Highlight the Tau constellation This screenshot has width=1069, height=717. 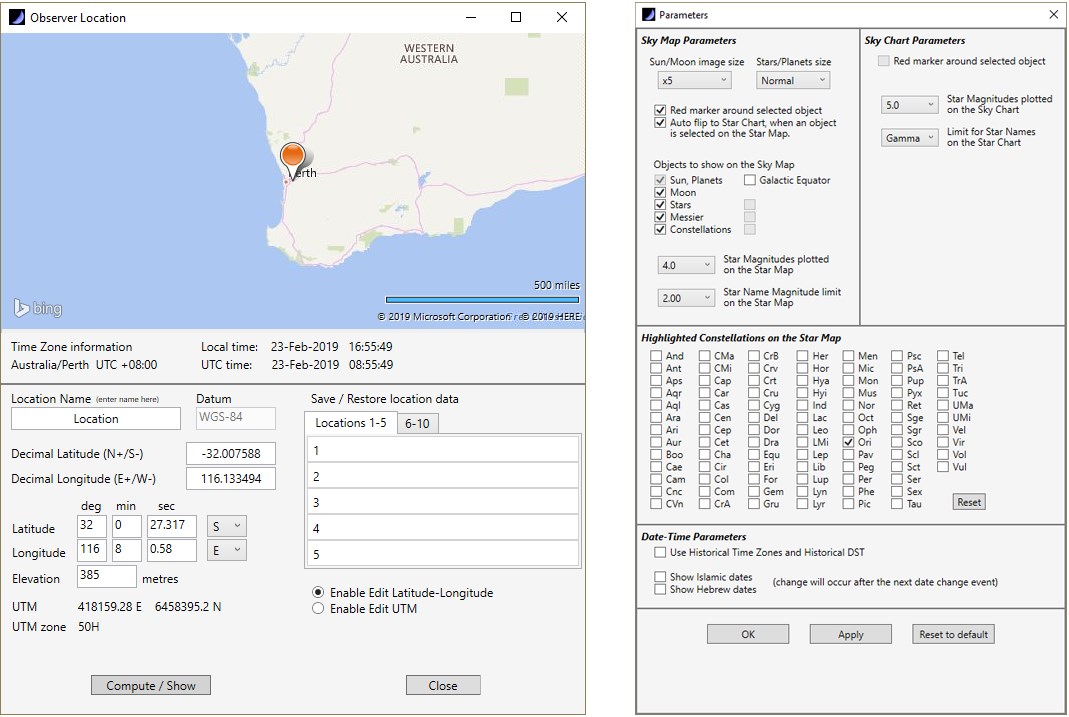[x=897, y=504]
